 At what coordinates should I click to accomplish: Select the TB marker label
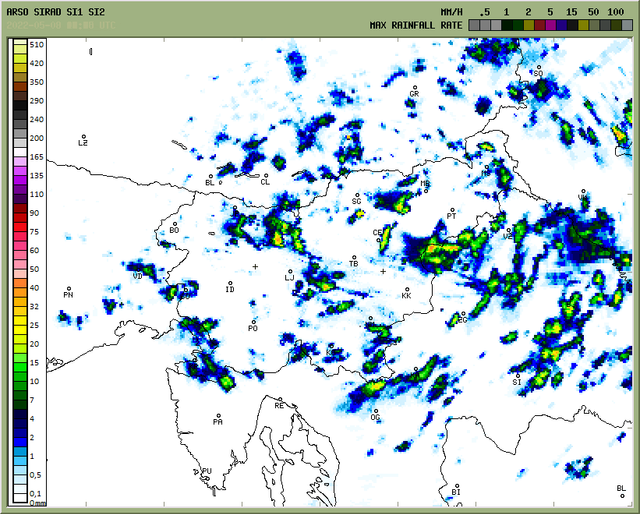[353, 264]
